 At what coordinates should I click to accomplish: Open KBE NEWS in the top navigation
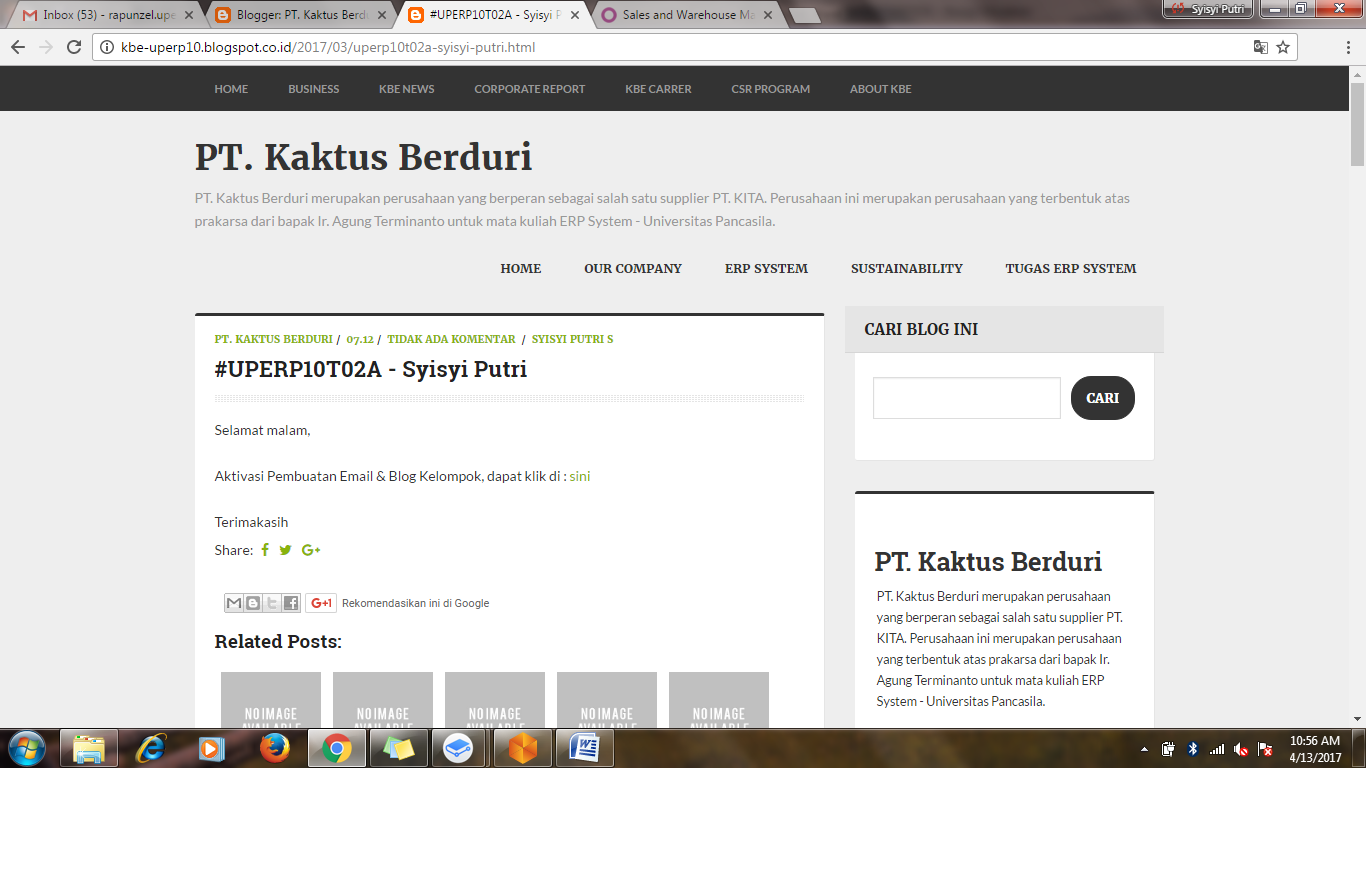pyautogui.click(x=407, y=89)
